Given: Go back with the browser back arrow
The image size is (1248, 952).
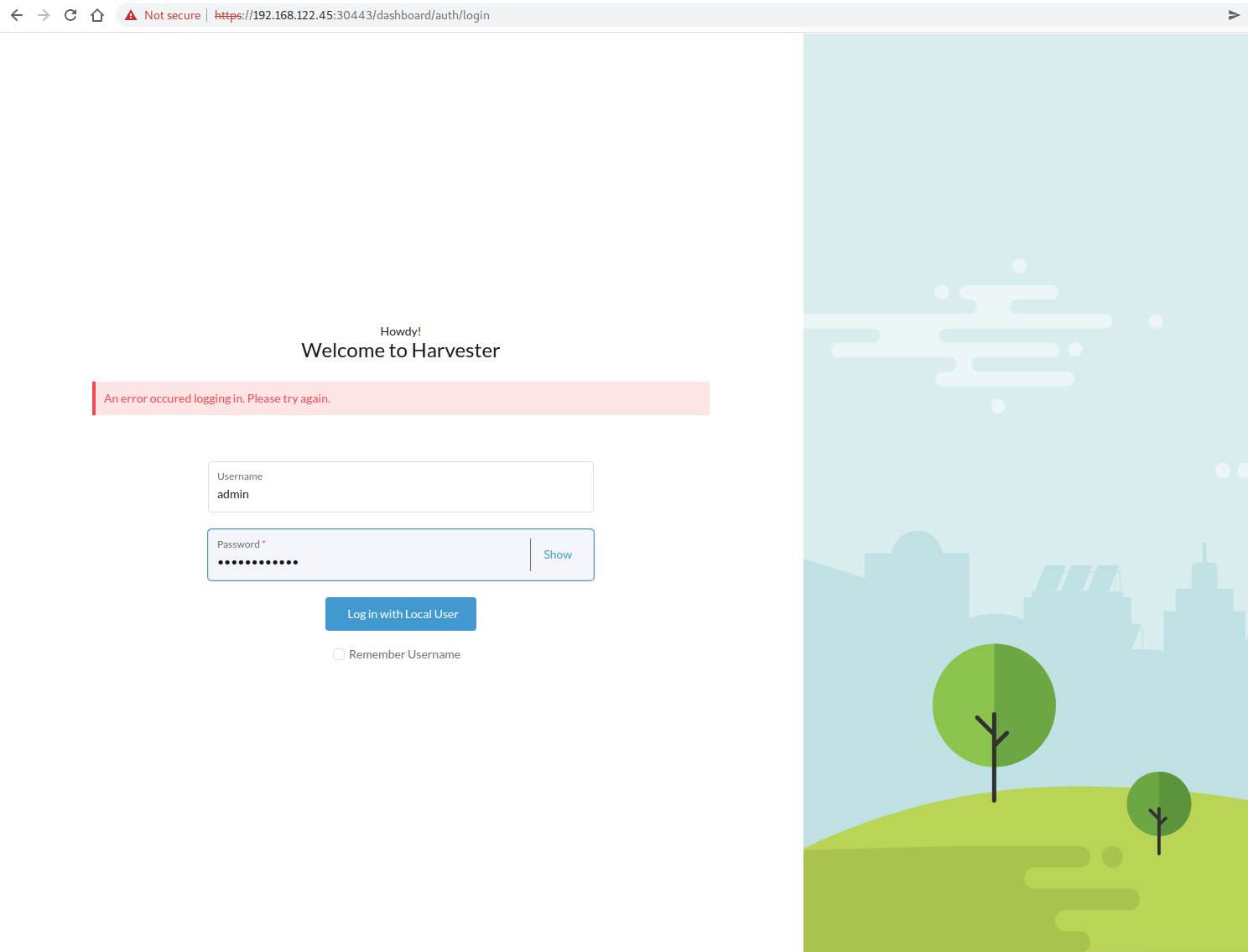Looking at the screenshot, I should (x=17, y=15).
